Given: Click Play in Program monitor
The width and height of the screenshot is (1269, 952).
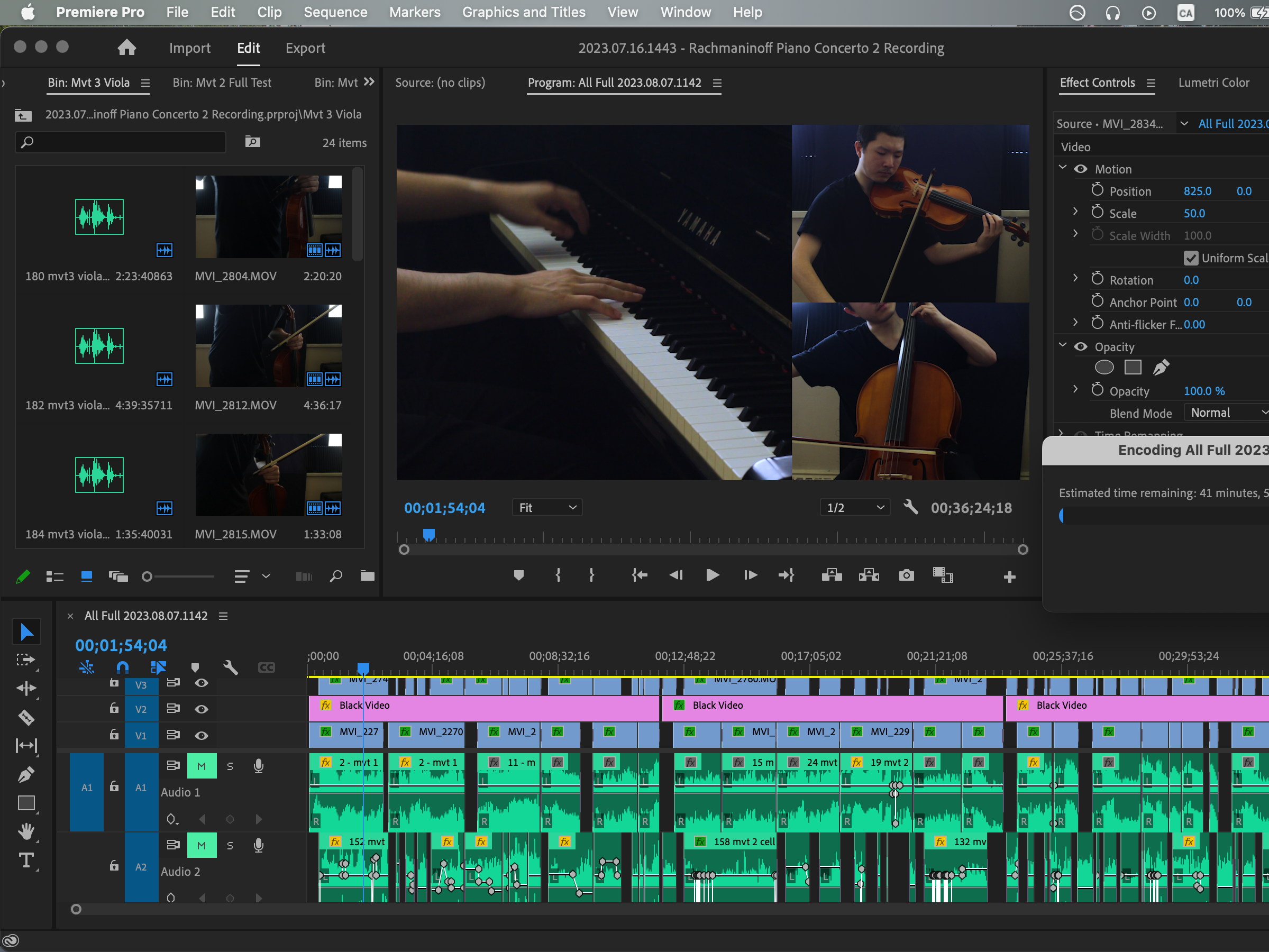Looking at the screenshot, I should (713, 575).
